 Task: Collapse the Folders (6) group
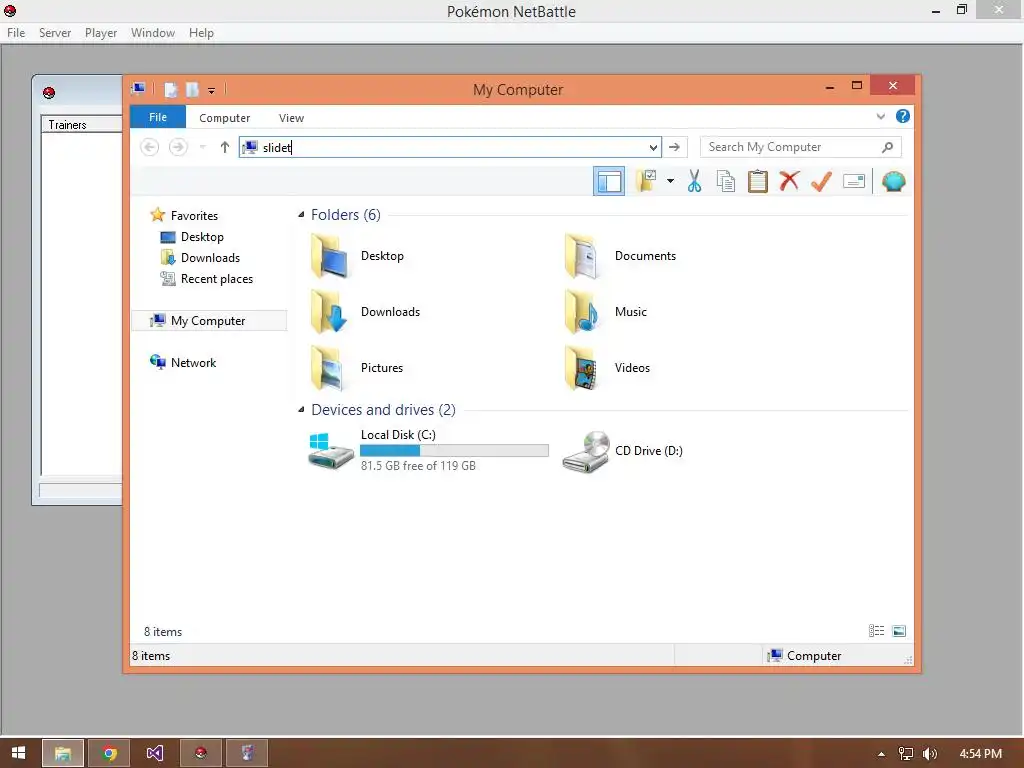pos(301,215)
